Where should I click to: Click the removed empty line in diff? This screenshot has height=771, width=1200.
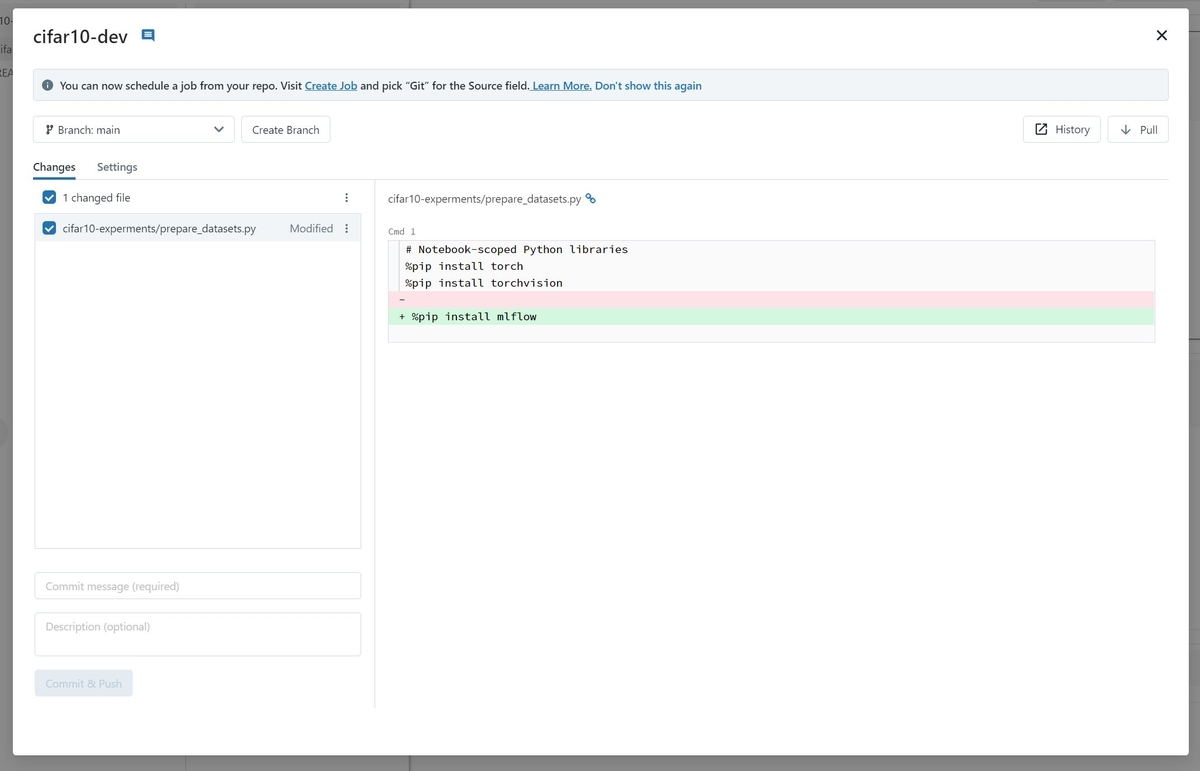tap(771, 300)
